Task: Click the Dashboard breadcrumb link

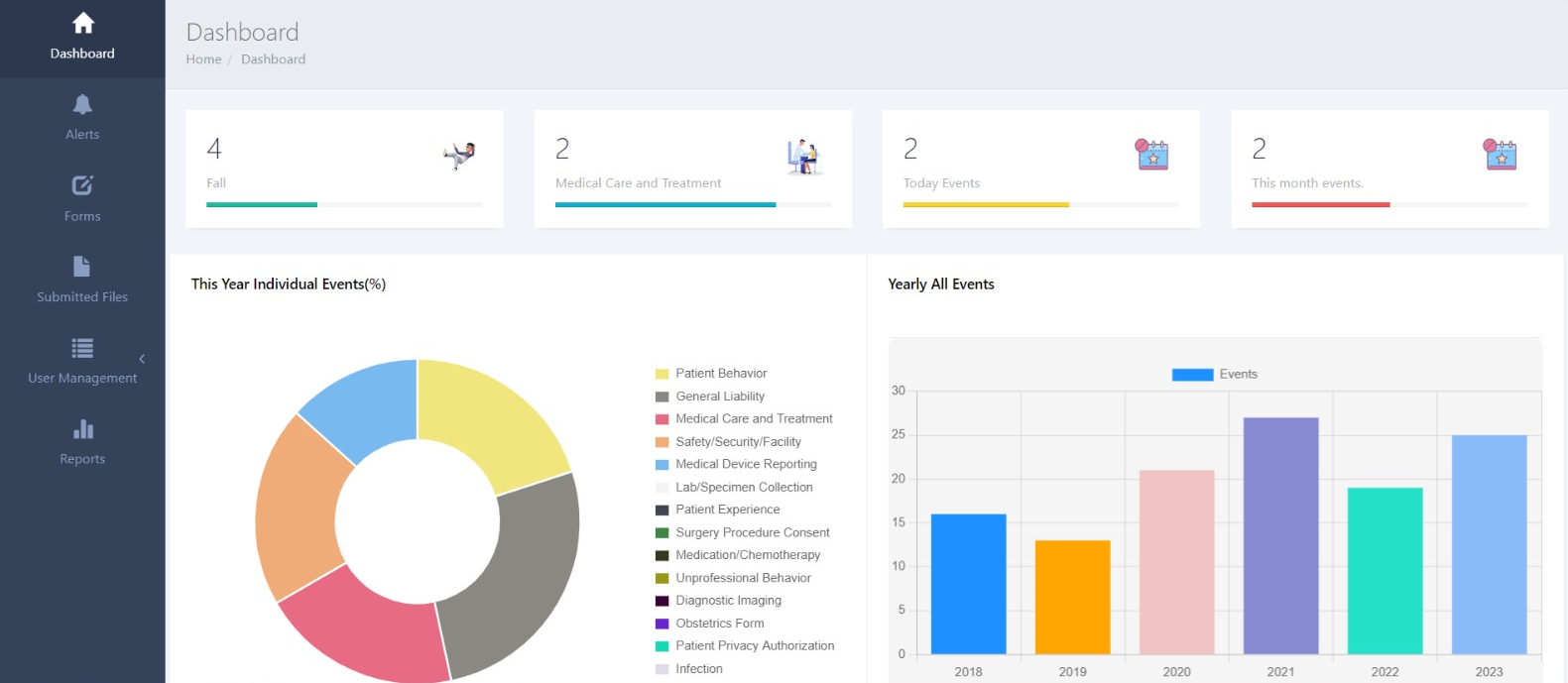Action: click(273, 59)
